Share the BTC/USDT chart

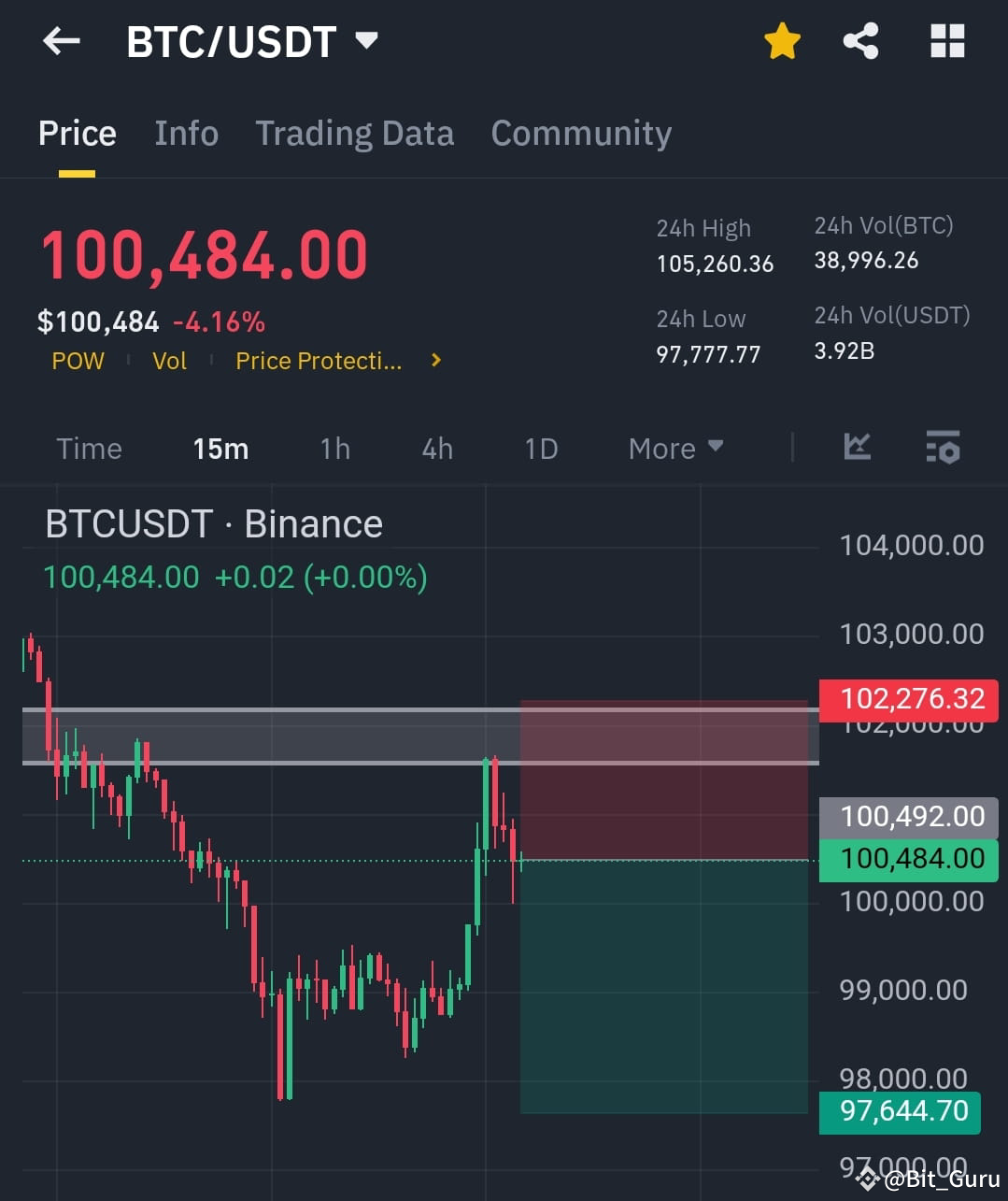(x=859, y=41)
